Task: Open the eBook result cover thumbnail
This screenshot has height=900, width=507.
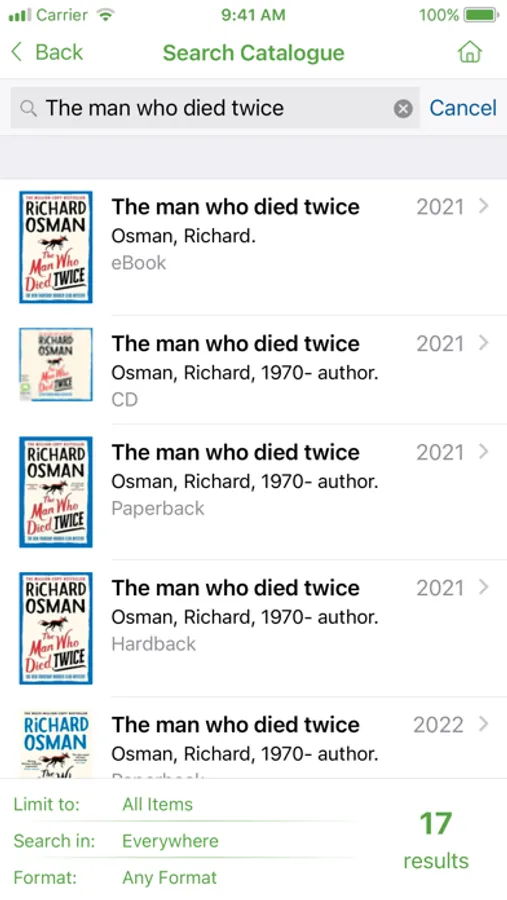Action: 56,247
